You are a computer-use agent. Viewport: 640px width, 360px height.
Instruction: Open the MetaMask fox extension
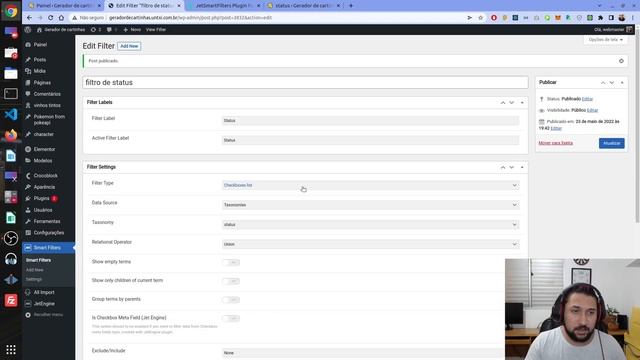[x=558, y=18]
